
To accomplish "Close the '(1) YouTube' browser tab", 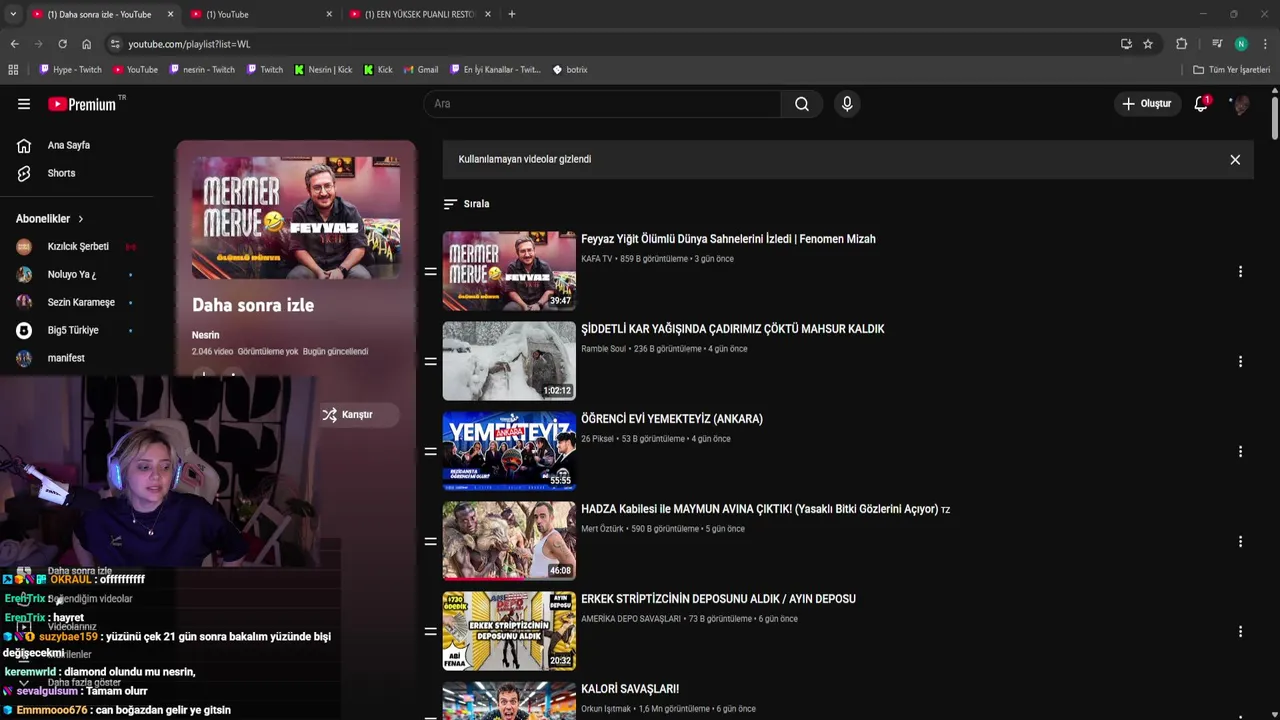I will [x=329, y=14].
